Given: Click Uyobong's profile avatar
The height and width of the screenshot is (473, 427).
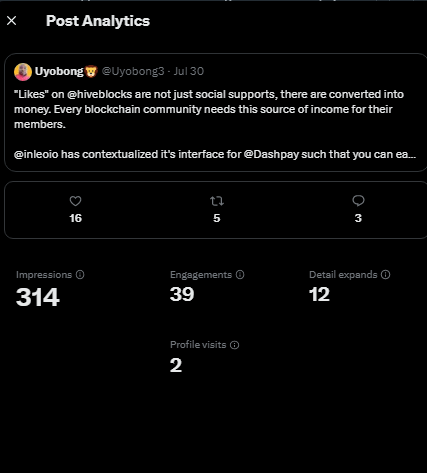Looking at the screenshot, I should [23, 72].
